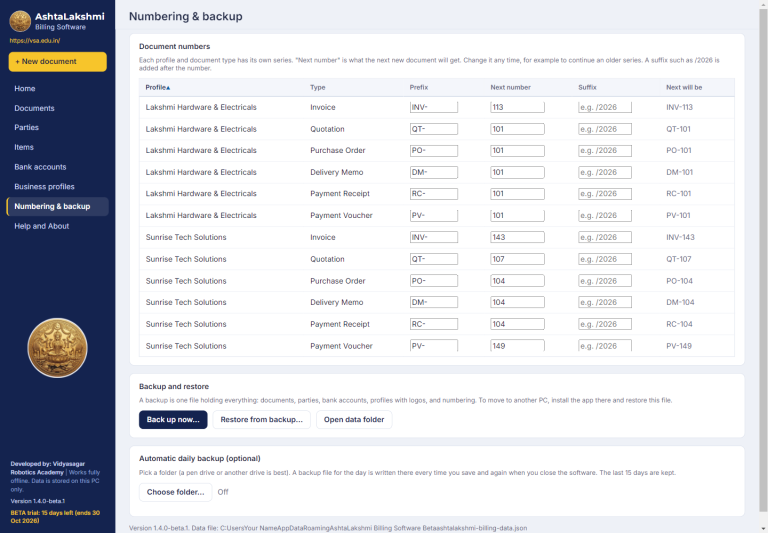Click the Prefix column header
The image size is (768, 533).
[419, 87]
